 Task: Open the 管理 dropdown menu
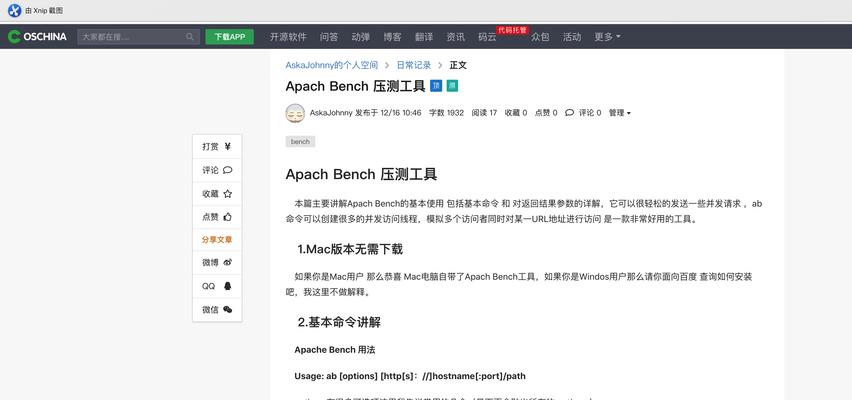[619, 113]
